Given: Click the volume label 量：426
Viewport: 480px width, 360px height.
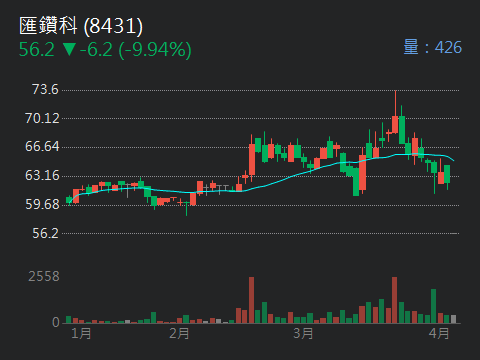Looking at the screenshot, I should click(x=433, y=47).
